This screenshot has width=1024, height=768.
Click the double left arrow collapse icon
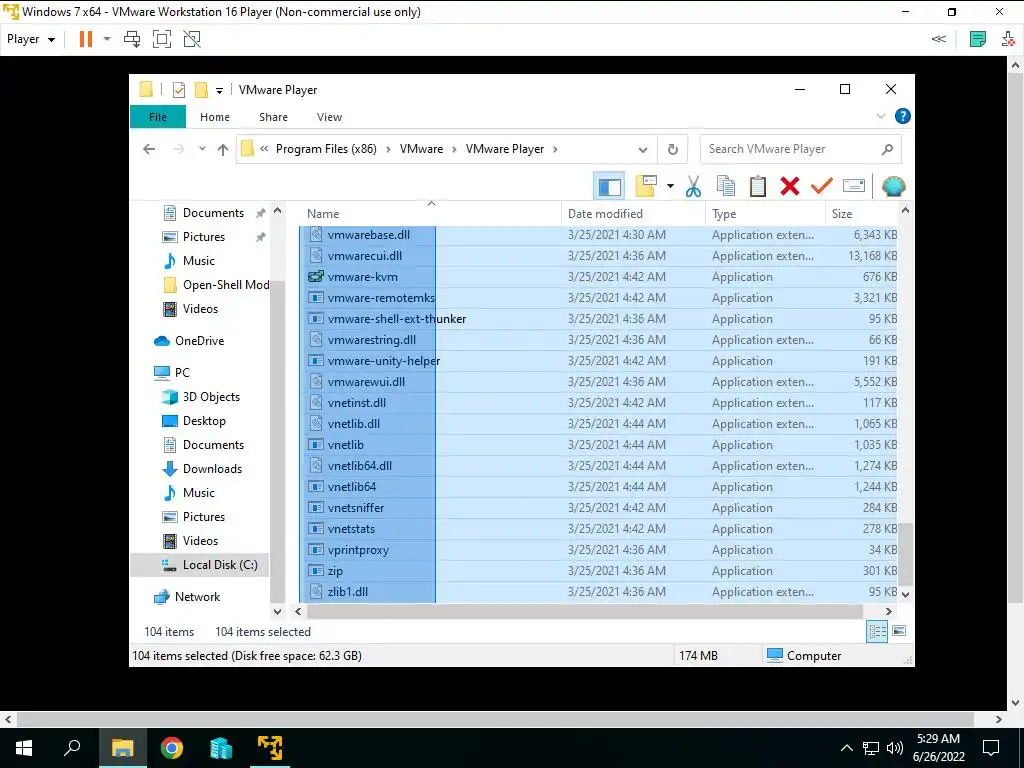(x=938, y=39)
